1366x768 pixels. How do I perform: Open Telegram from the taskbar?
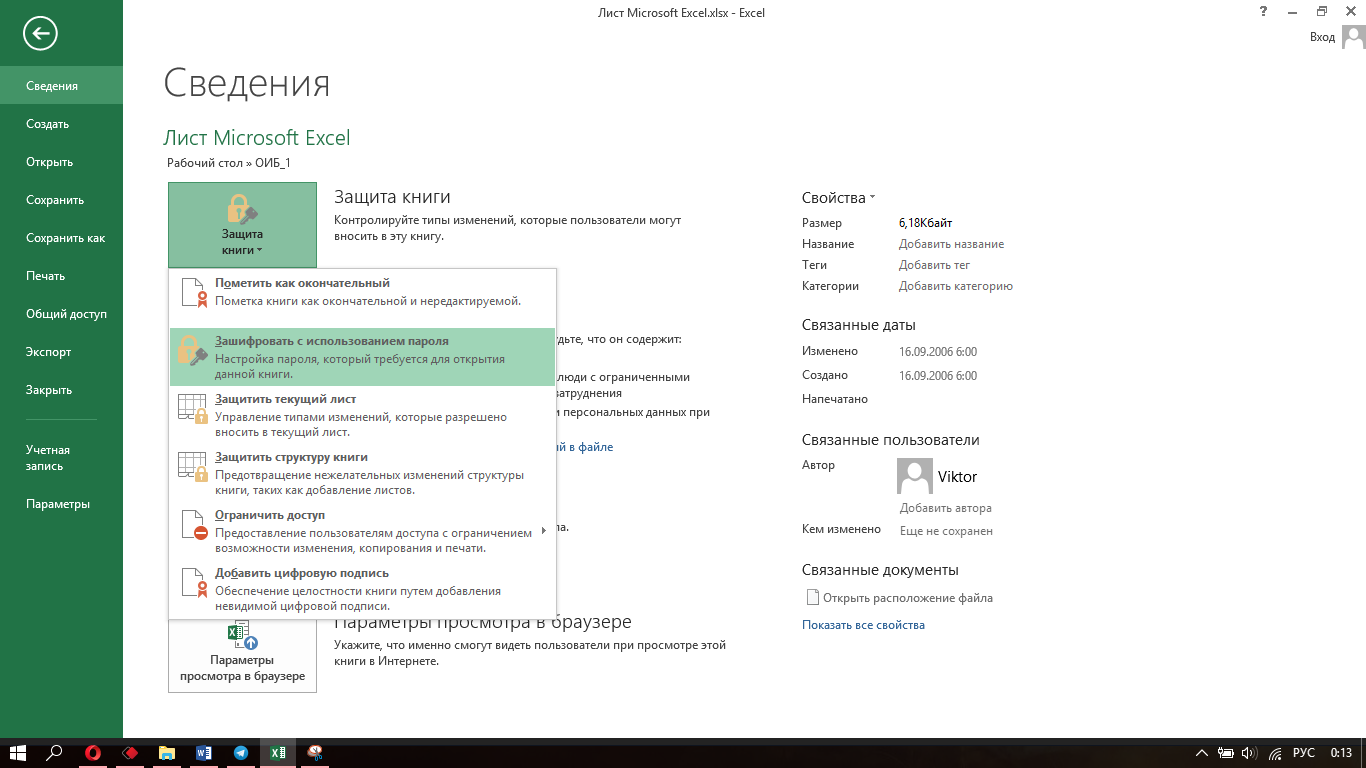click(241, 753)
